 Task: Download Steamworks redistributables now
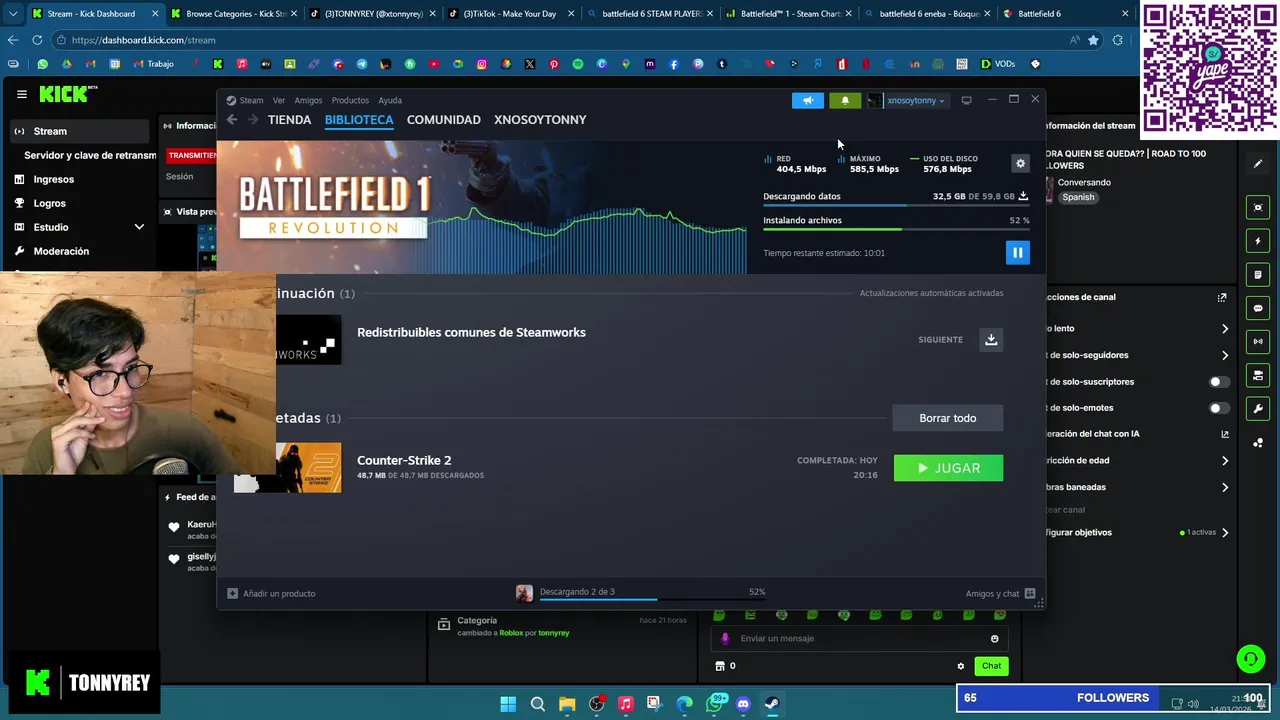(x=991, y=339)
